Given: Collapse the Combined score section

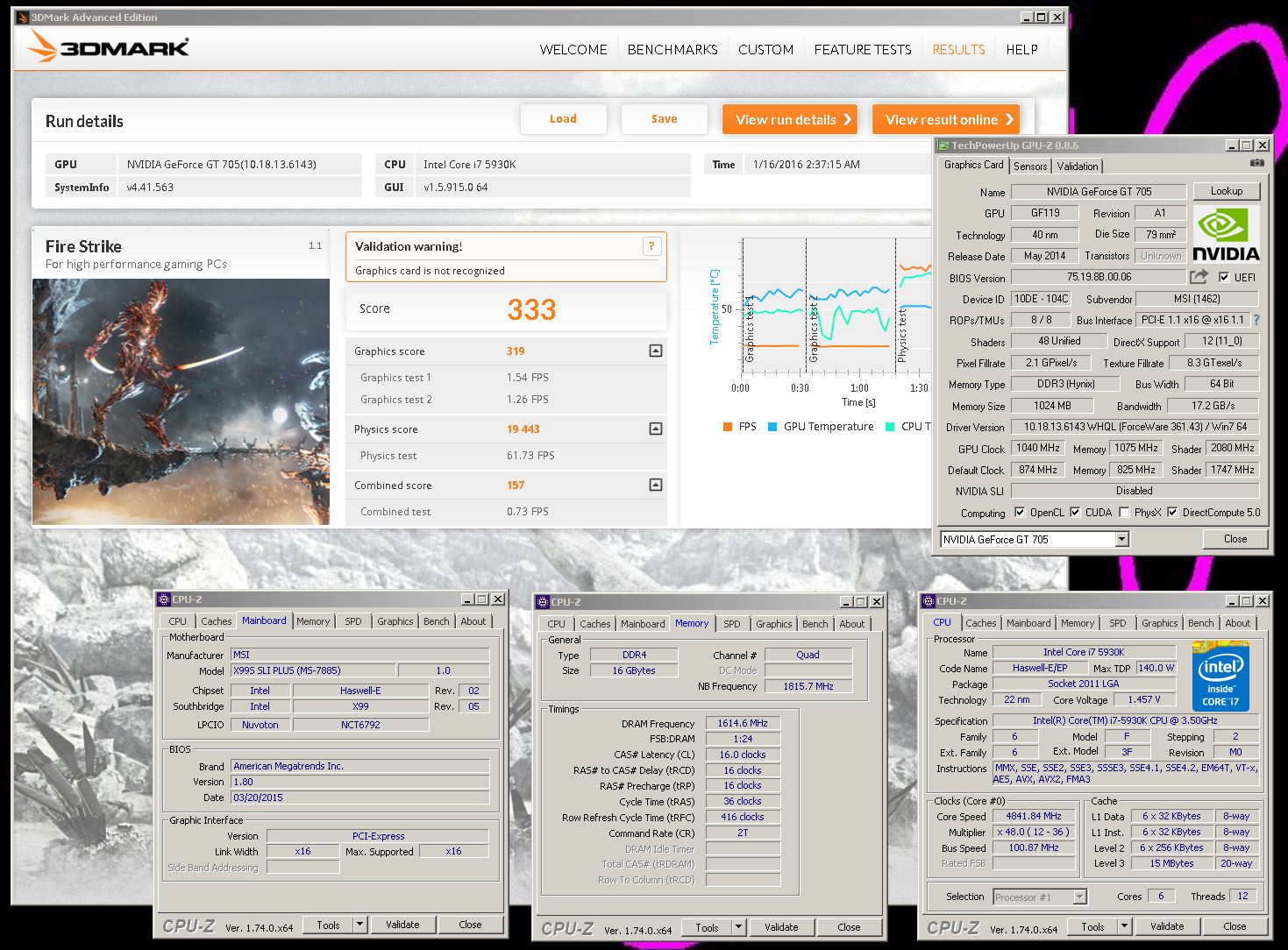Looking at the screenshot, I should (x=655, y=485).
